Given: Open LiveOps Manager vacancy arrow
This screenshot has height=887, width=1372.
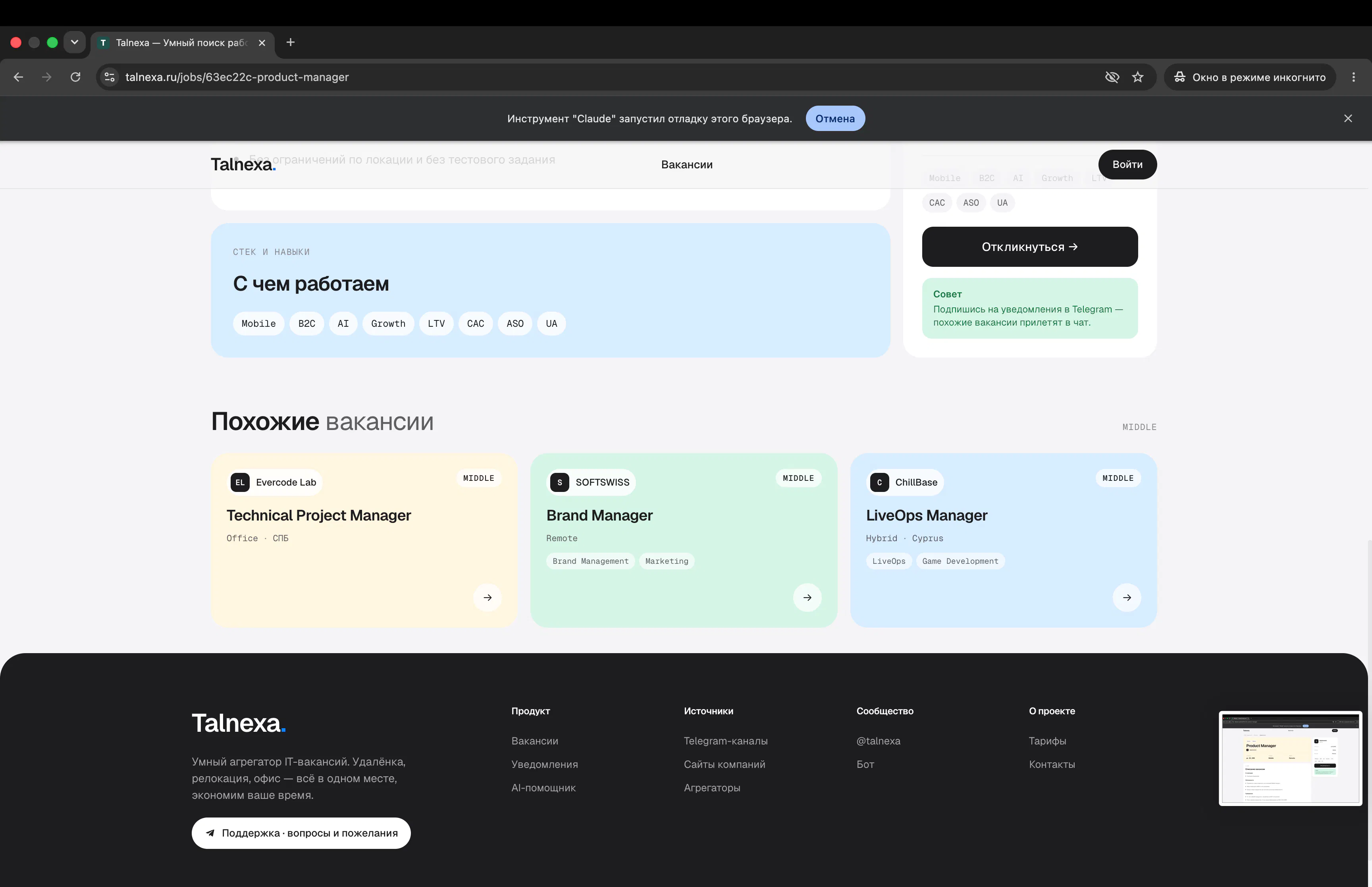Looking at the screenshot, I should coord(1127,597).
